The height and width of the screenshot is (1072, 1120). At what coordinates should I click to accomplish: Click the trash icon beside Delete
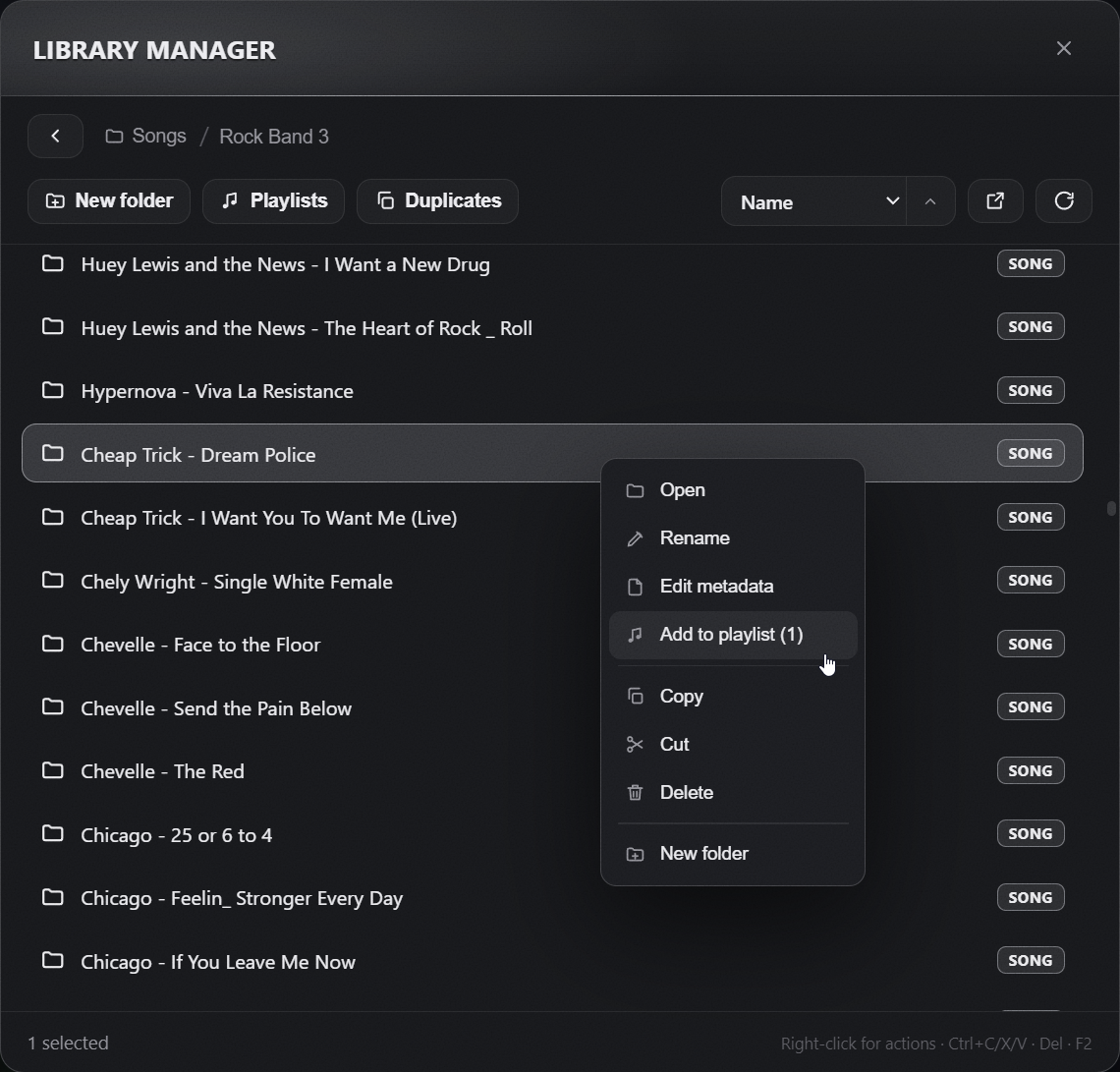click(635, 793)
